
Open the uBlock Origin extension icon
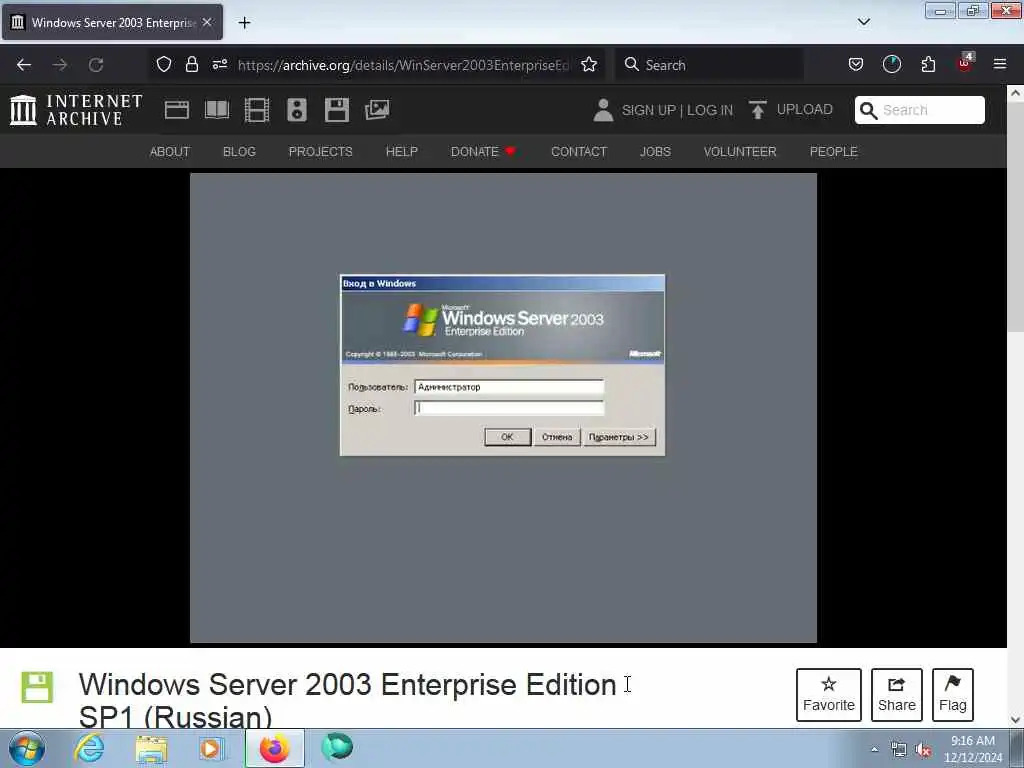[965, 63]
